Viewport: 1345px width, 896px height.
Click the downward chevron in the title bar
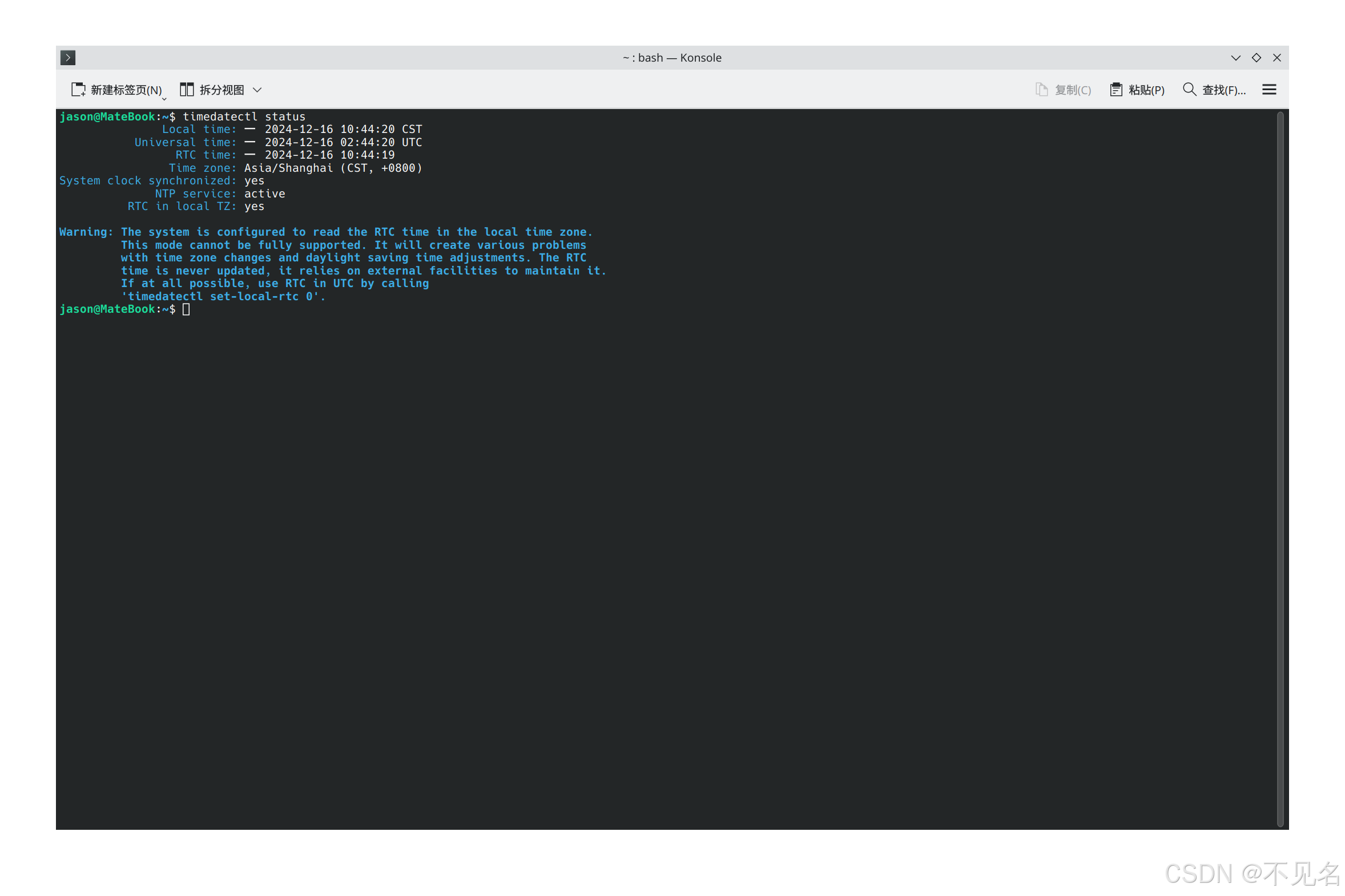(1237, 58)
